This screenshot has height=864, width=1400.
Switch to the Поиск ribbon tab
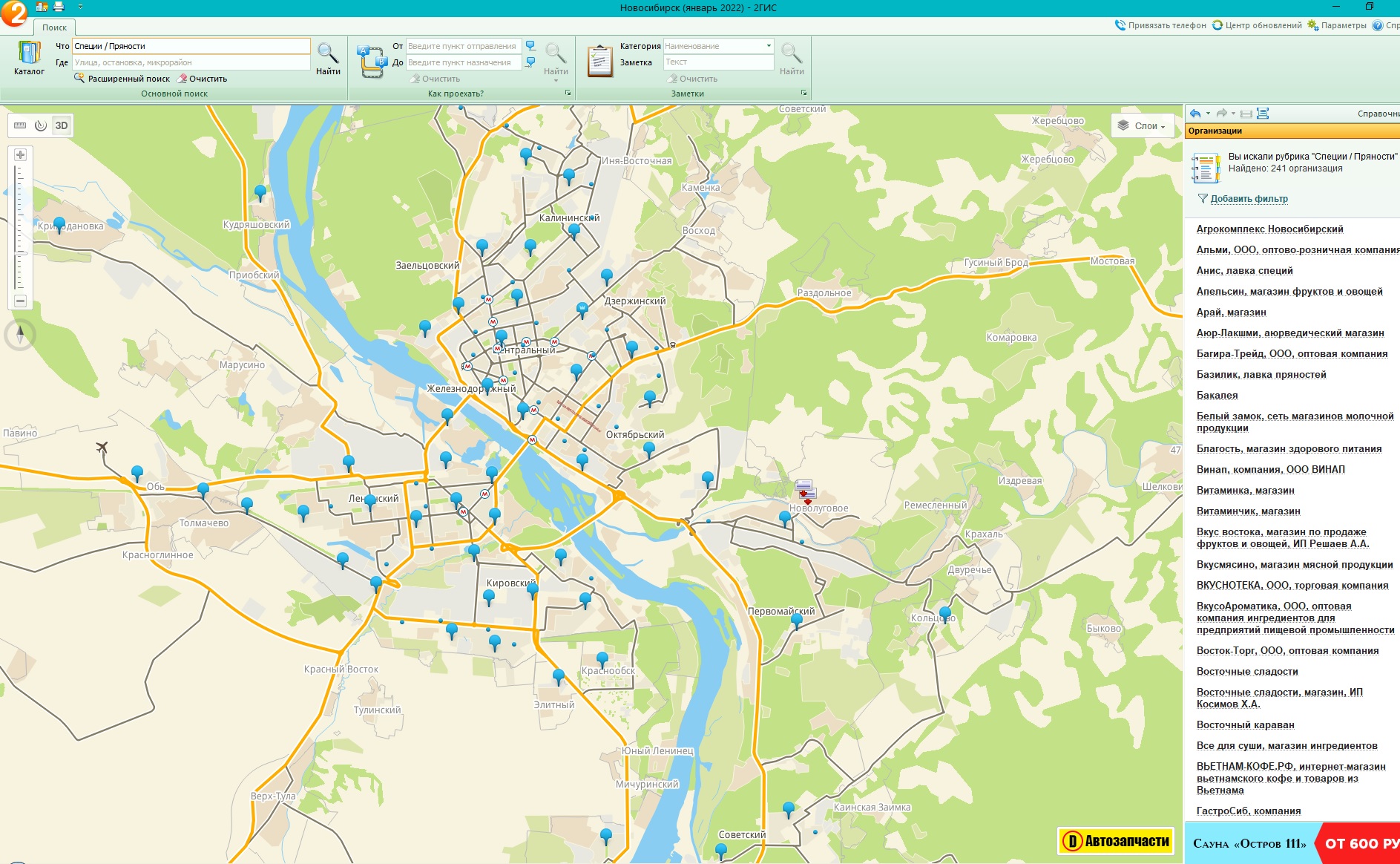pyautogui.click(x=54, y=27)
